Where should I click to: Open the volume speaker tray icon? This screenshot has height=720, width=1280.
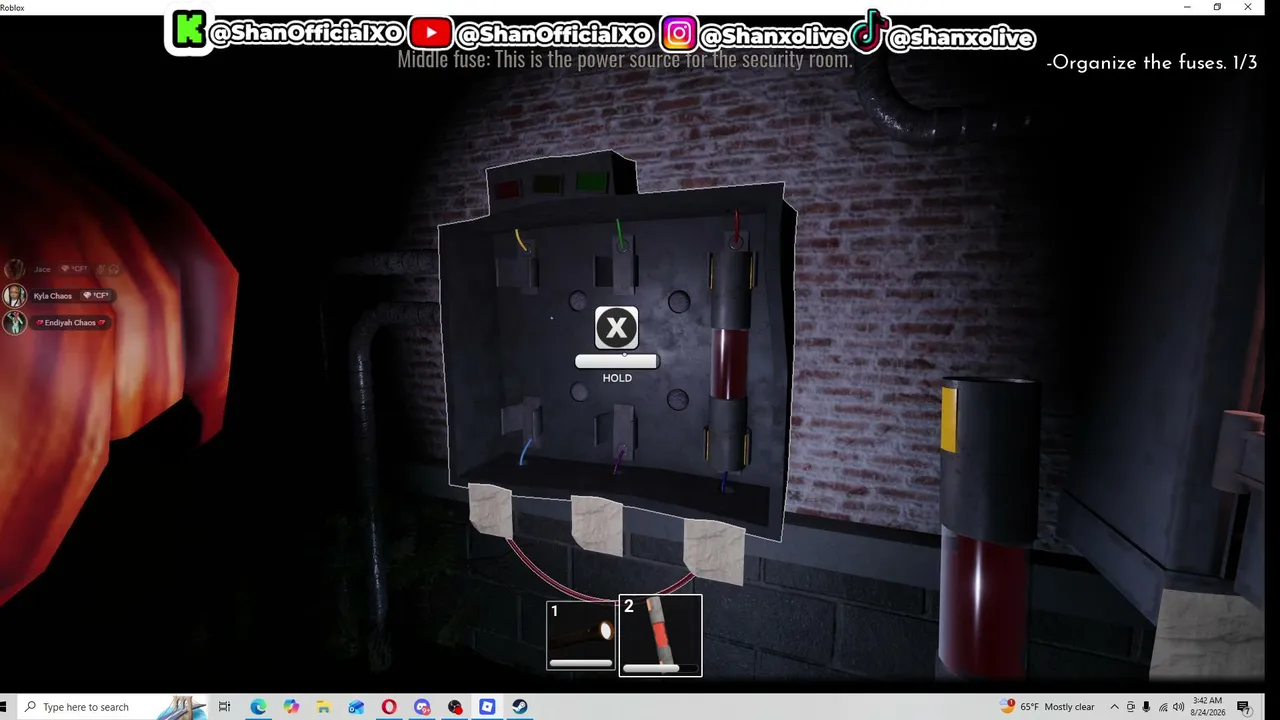[x=1177, y=707]
